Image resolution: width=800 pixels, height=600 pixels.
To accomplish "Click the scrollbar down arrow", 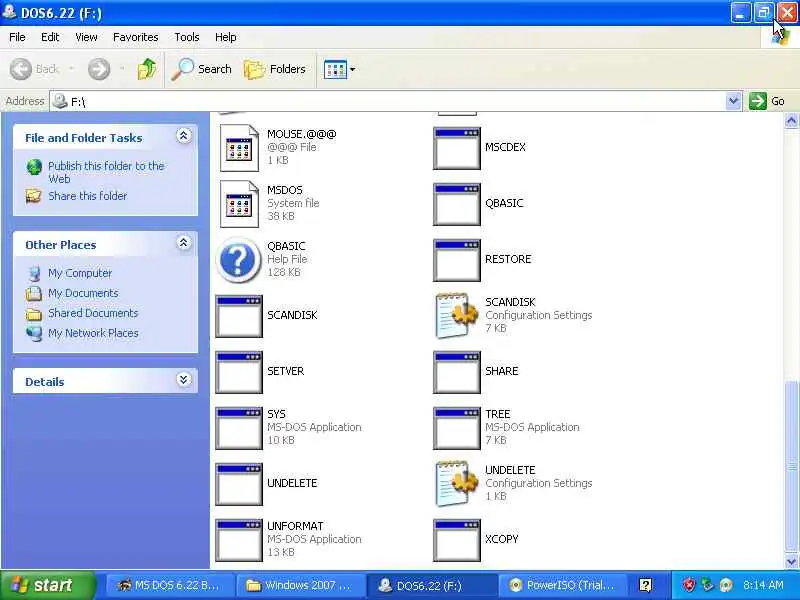I will (791, 561).
